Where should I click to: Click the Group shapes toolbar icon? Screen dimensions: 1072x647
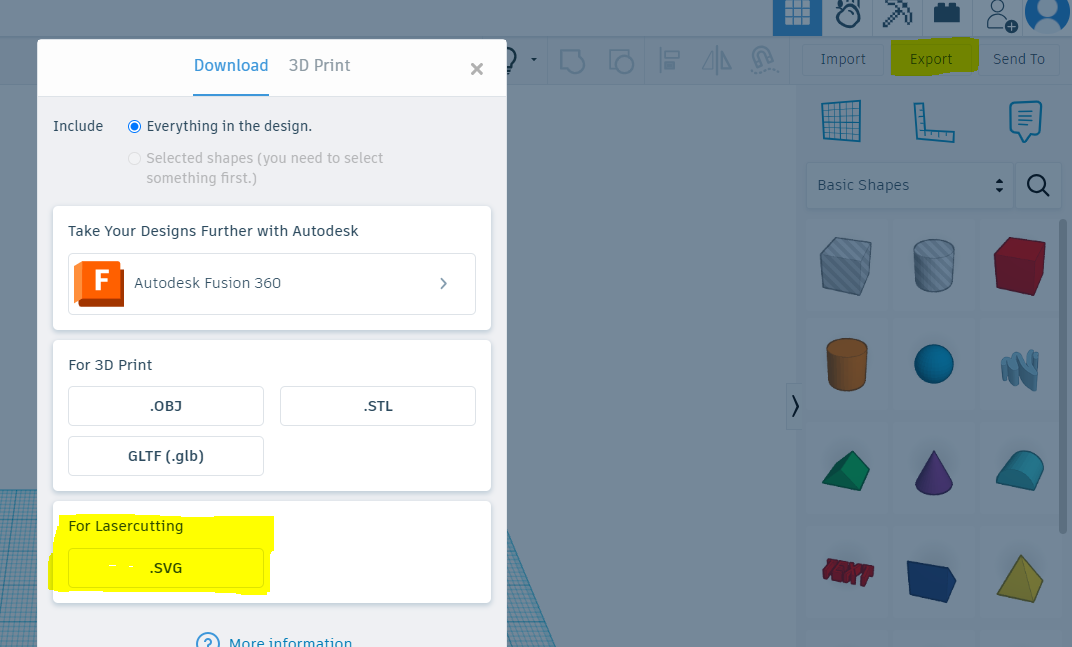click(573, 61)
